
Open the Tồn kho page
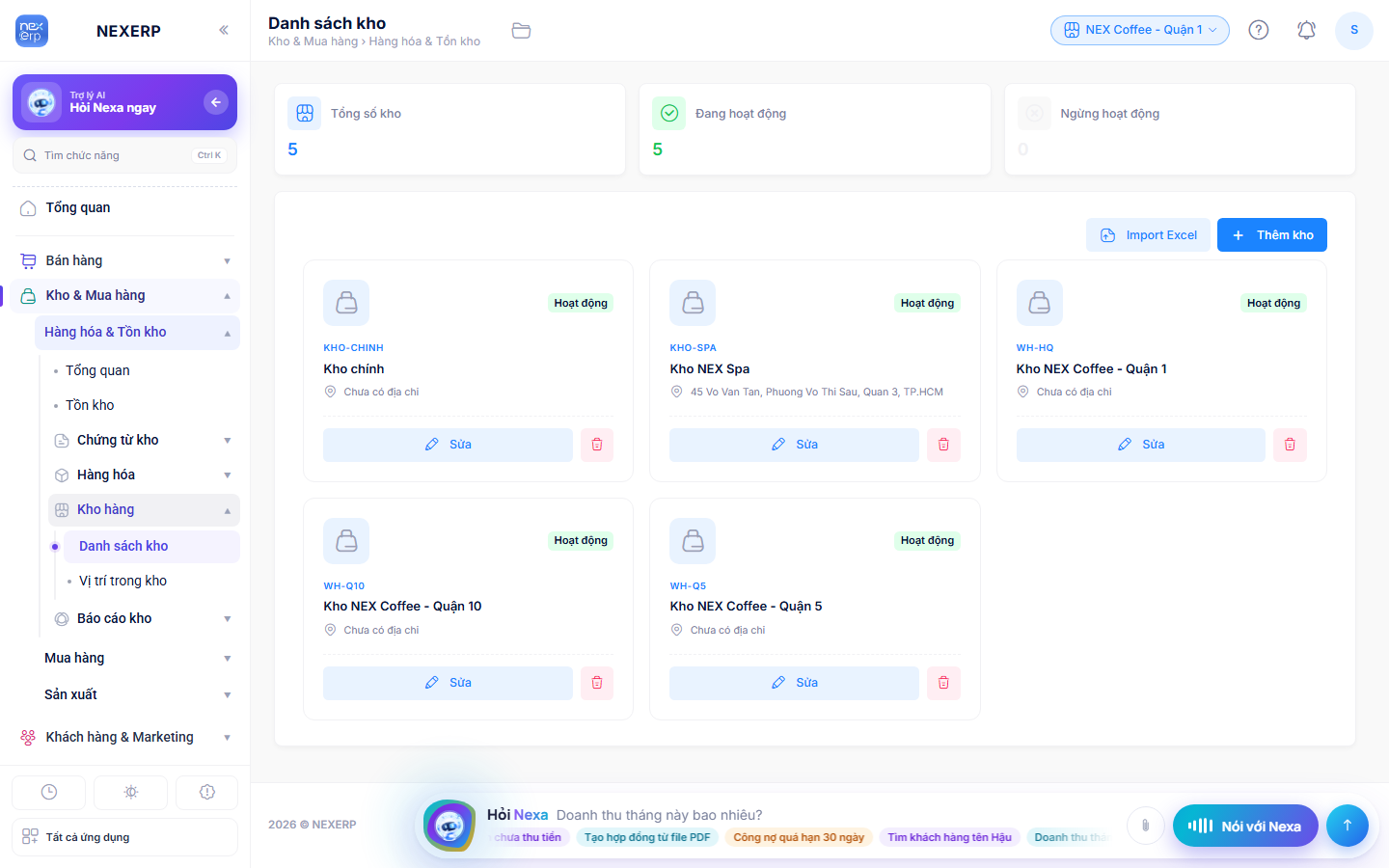tap(90, 405)
